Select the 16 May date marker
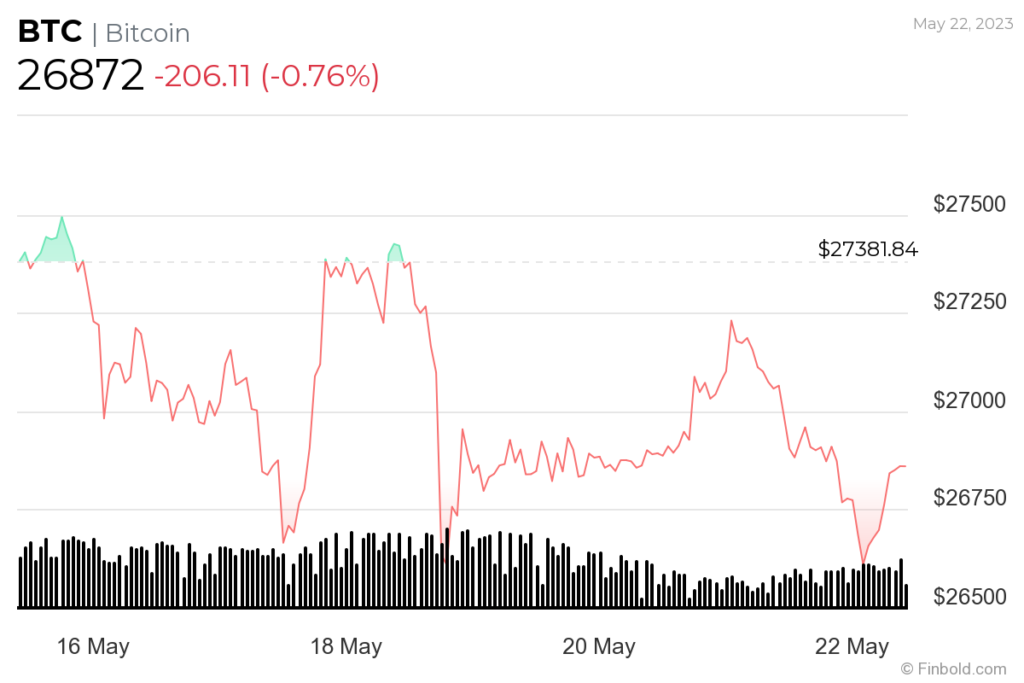Image resolution: width=1024 pixels, height=683 pixels. pos(94,647)
